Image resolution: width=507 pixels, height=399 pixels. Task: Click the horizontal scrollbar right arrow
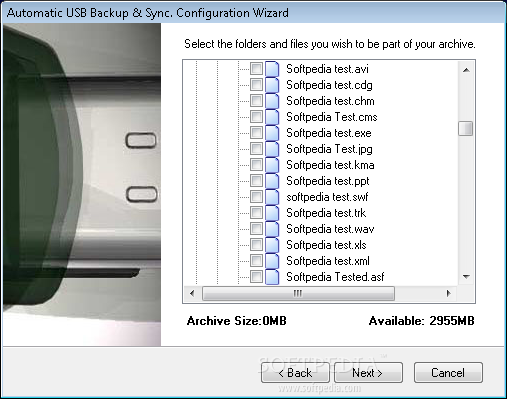coord(449,293)
